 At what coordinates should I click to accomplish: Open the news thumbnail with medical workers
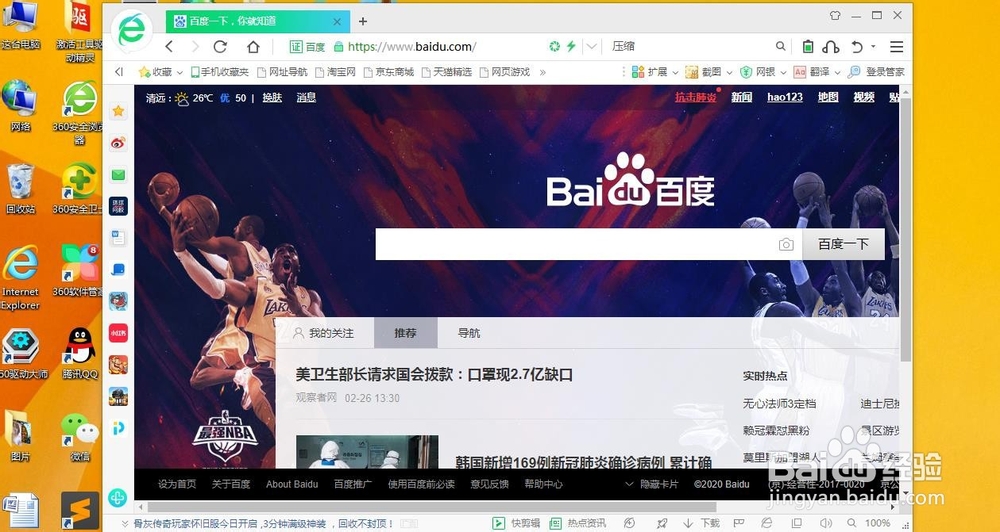click(x=367, y=452)
